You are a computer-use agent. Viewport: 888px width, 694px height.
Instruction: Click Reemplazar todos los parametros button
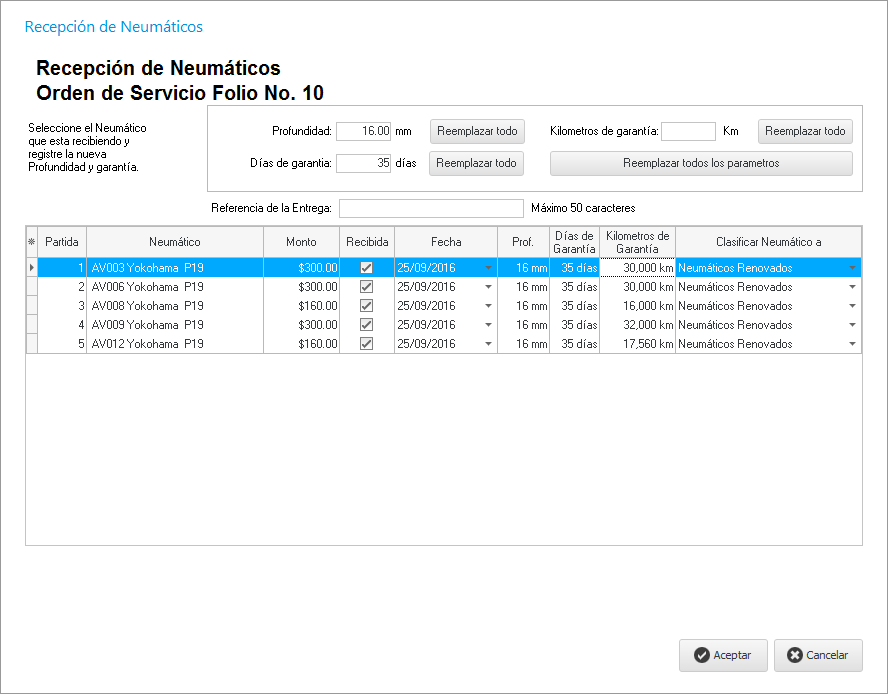701,163
